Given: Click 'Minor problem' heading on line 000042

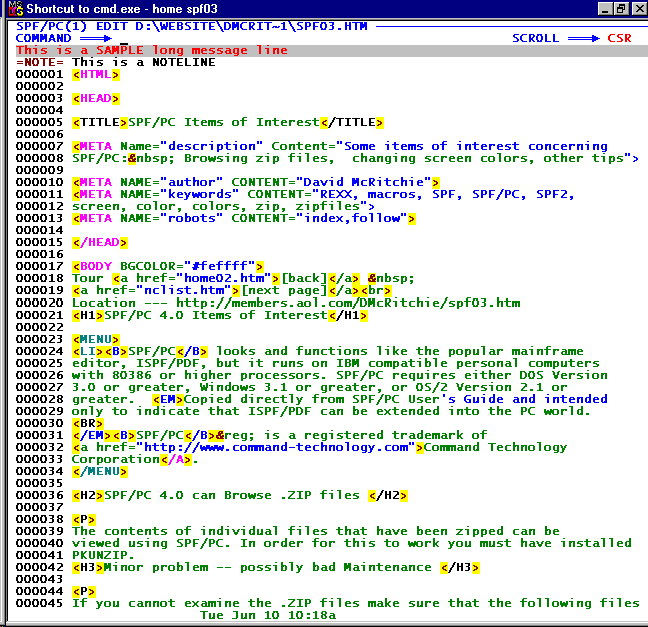Looking at the screenshot, I should [155, 567].
